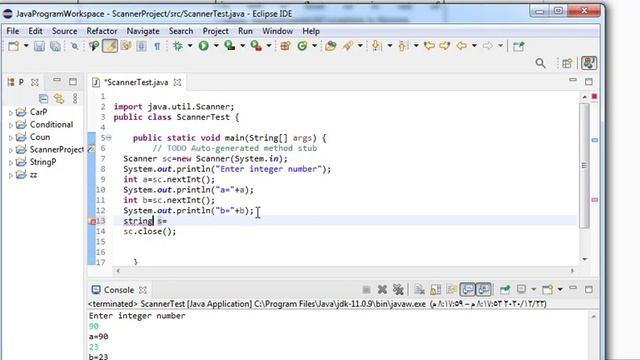Click Collapse All in Package Explorer
The width and height of the screenshot is (640, 360).
43,98
